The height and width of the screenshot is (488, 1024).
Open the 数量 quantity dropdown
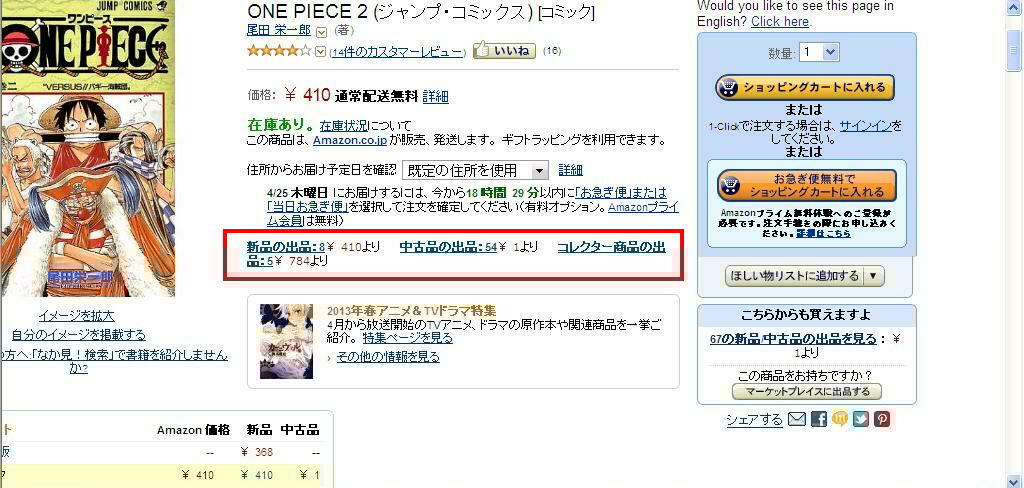pos(819,52)
